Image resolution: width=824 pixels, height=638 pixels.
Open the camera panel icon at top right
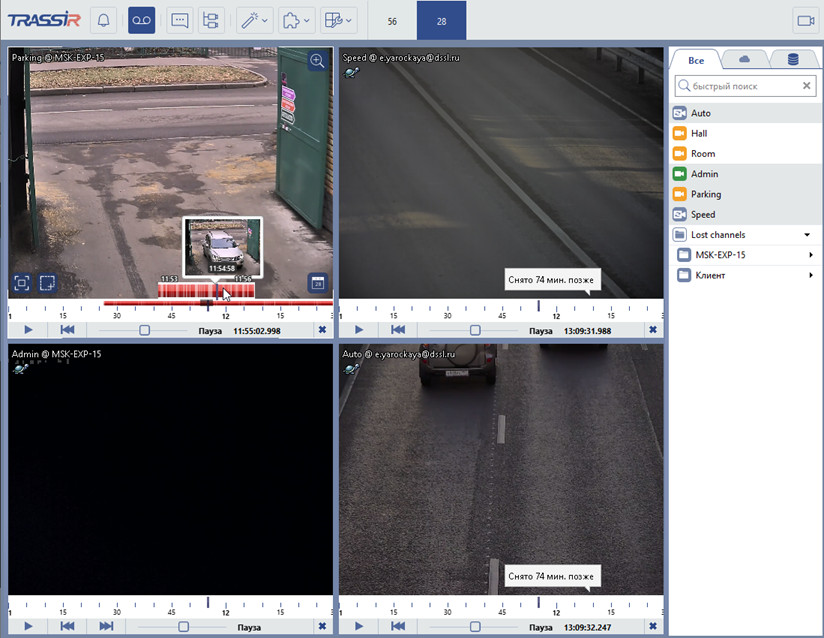point(804,20)
